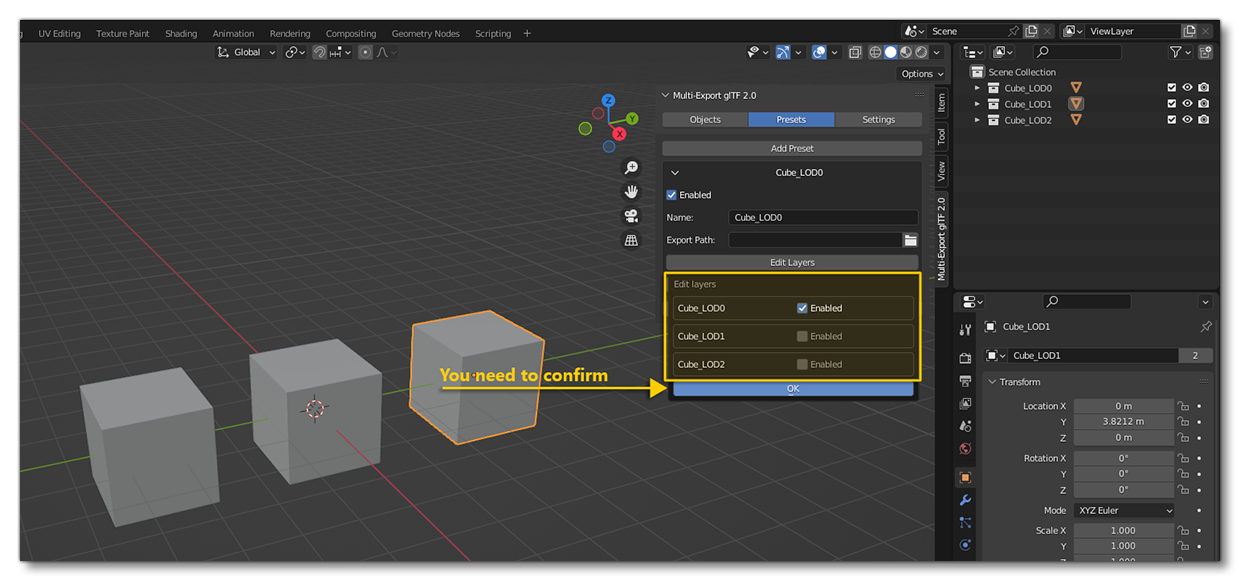1240x581 pixels.
Task: Switch to the Settings tab in Multi-Export
Action: [x=878, y=119]
